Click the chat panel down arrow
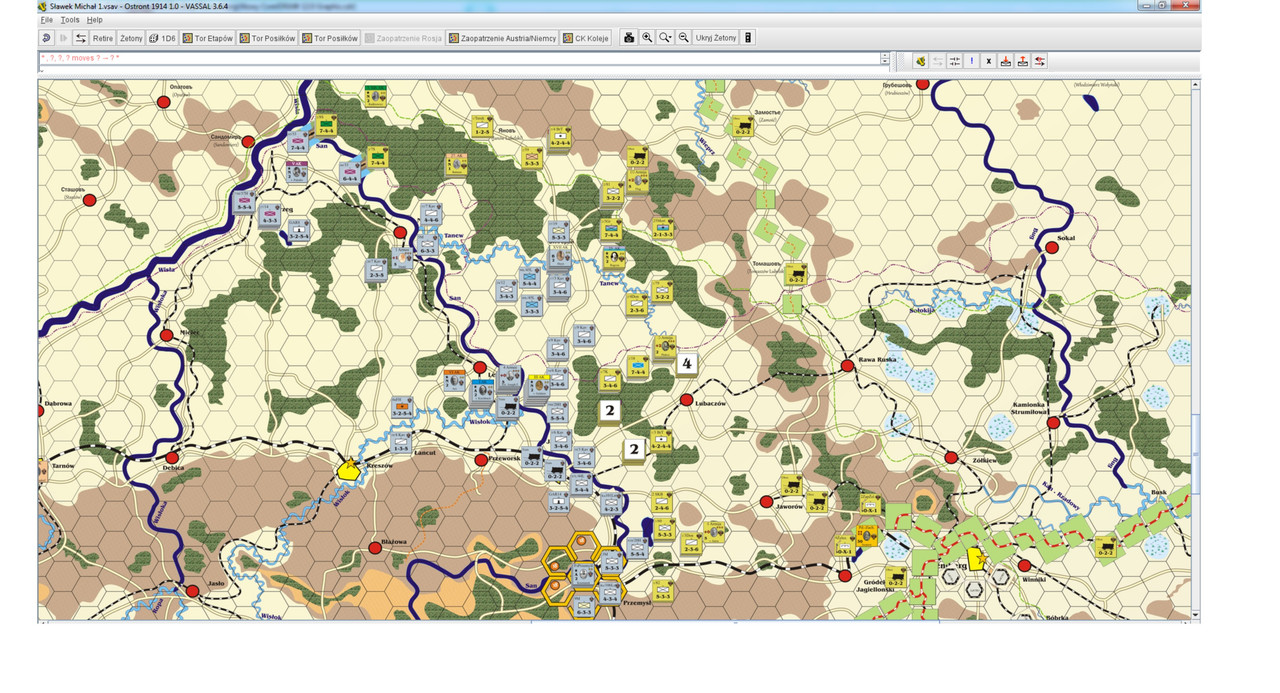The height and width of the screenshot is (693, 1280). (x=885, y=63)
